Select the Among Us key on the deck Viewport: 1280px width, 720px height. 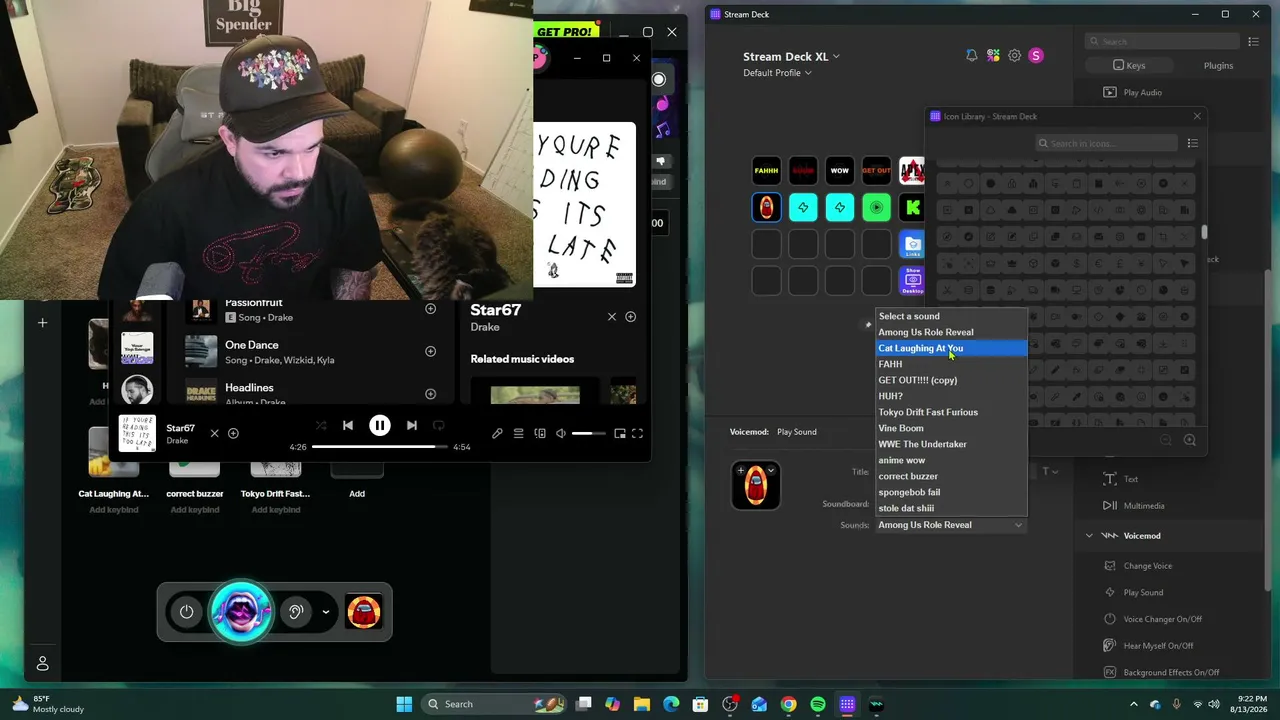click(766, 207)
